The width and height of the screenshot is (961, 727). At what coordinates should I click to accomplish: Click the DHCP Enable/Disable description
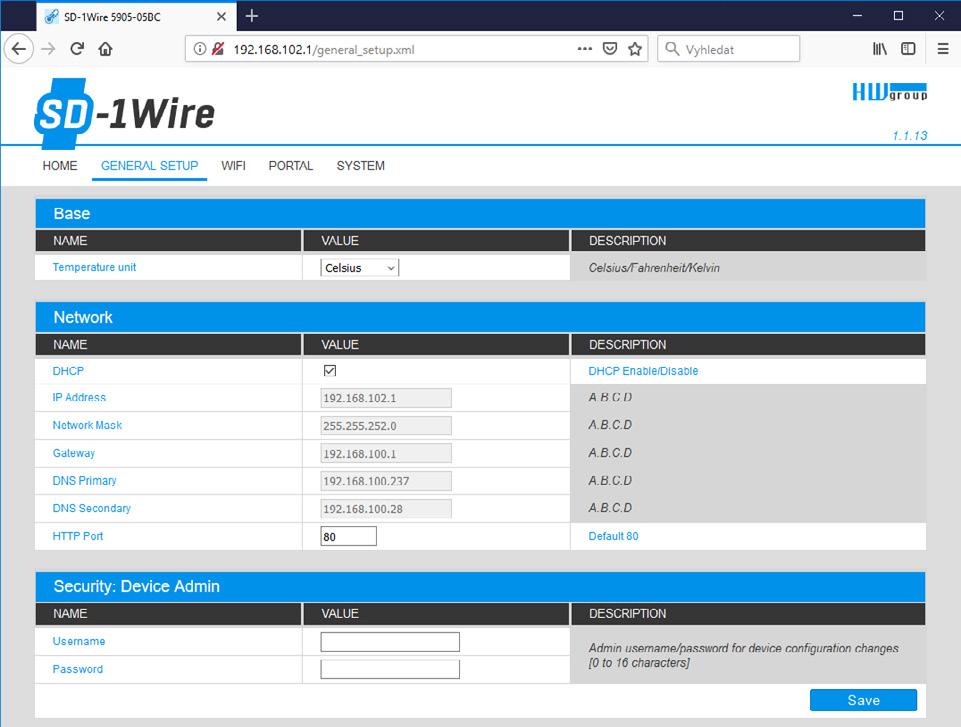[643, 371]
